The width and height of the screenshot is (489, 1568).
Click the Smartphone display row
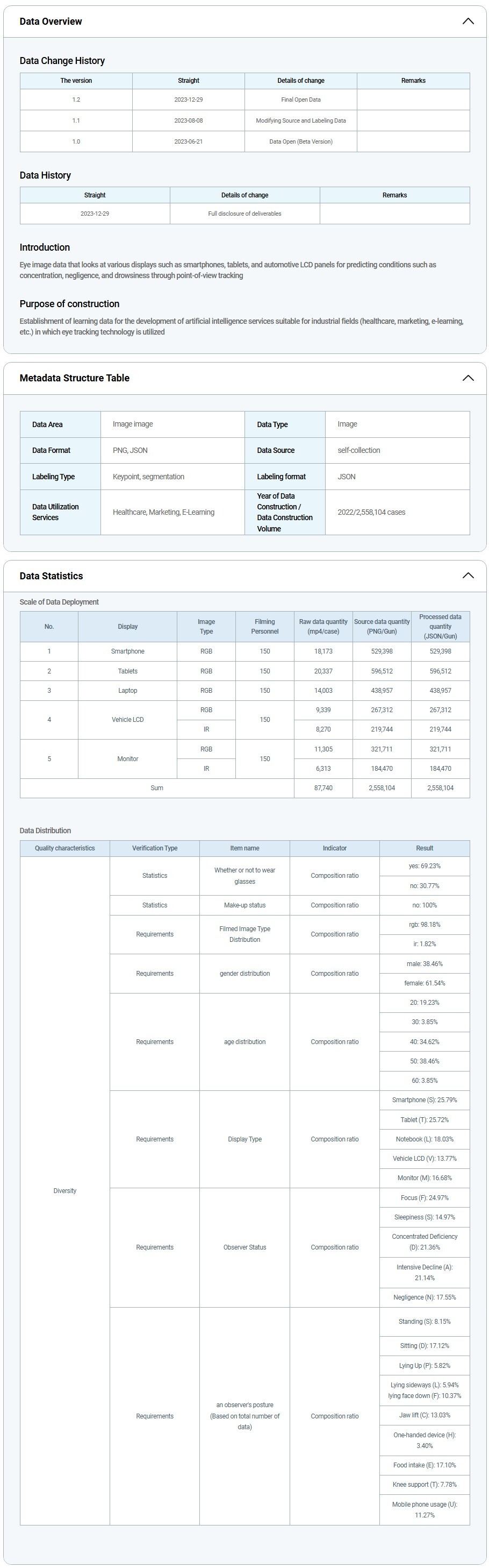(128, 651)
